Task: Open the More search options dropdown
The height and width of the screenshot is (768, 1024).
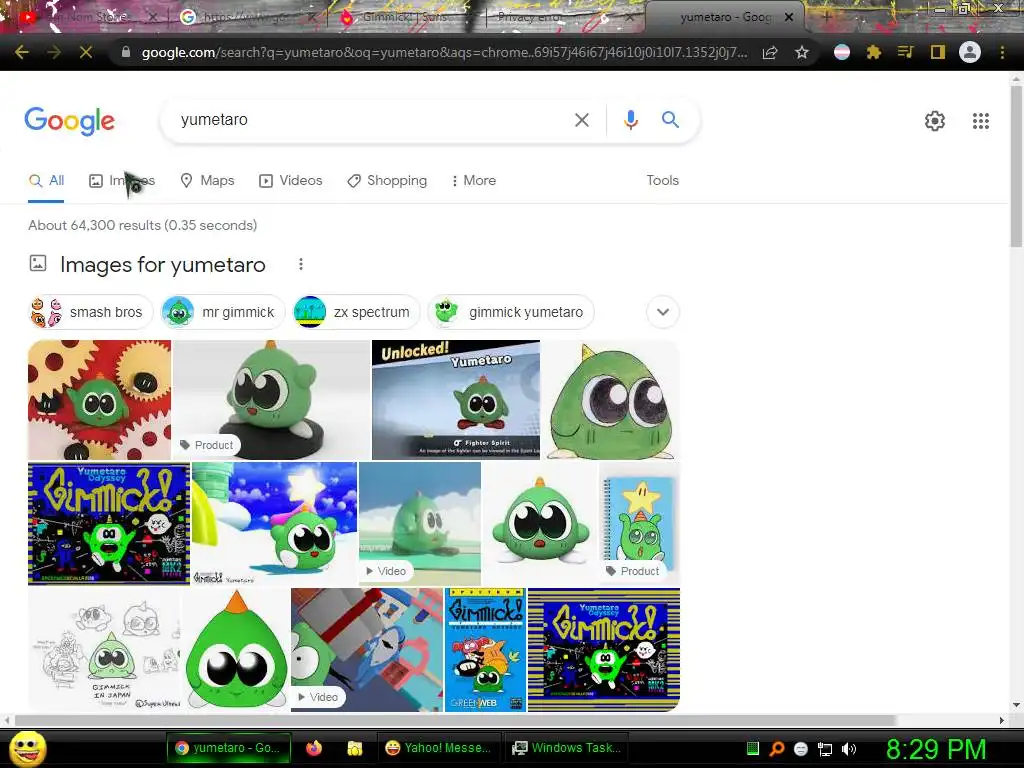Action: click(474, 181)
